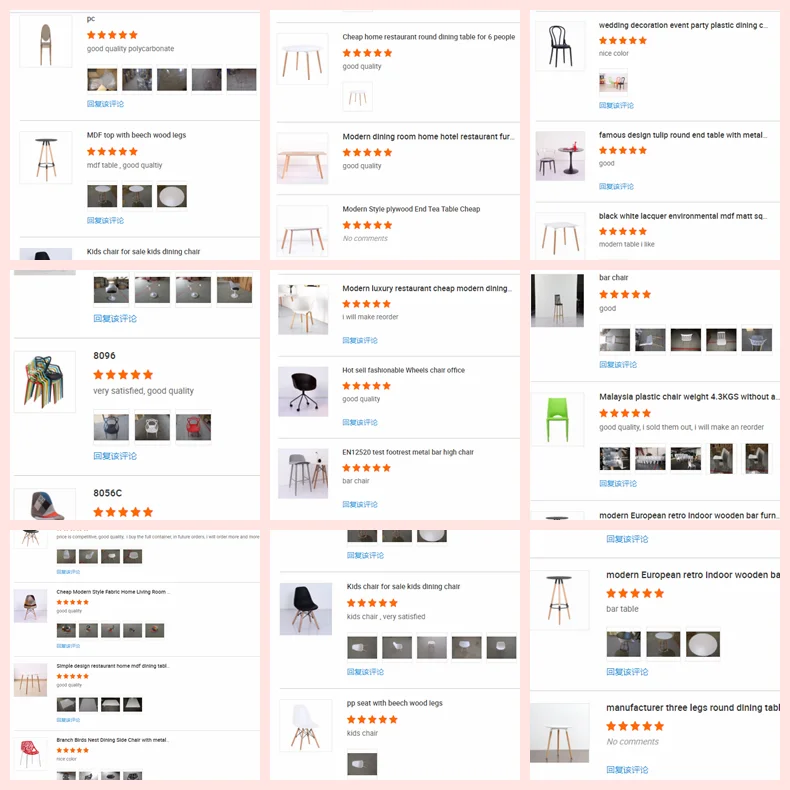
Task: Open the black bentwood chair product image
Action: click(x=560, y=46)
